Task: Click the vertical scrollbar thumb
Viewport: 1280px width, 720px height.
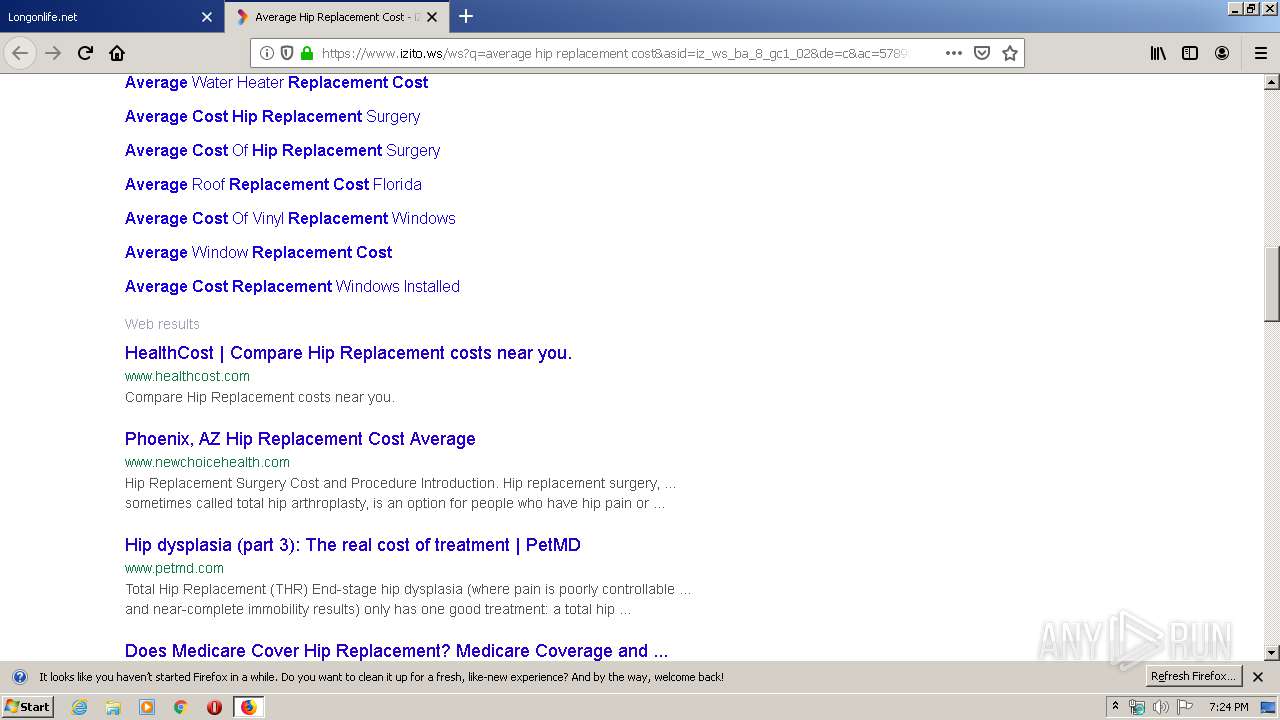Action: click(1272, 284)
